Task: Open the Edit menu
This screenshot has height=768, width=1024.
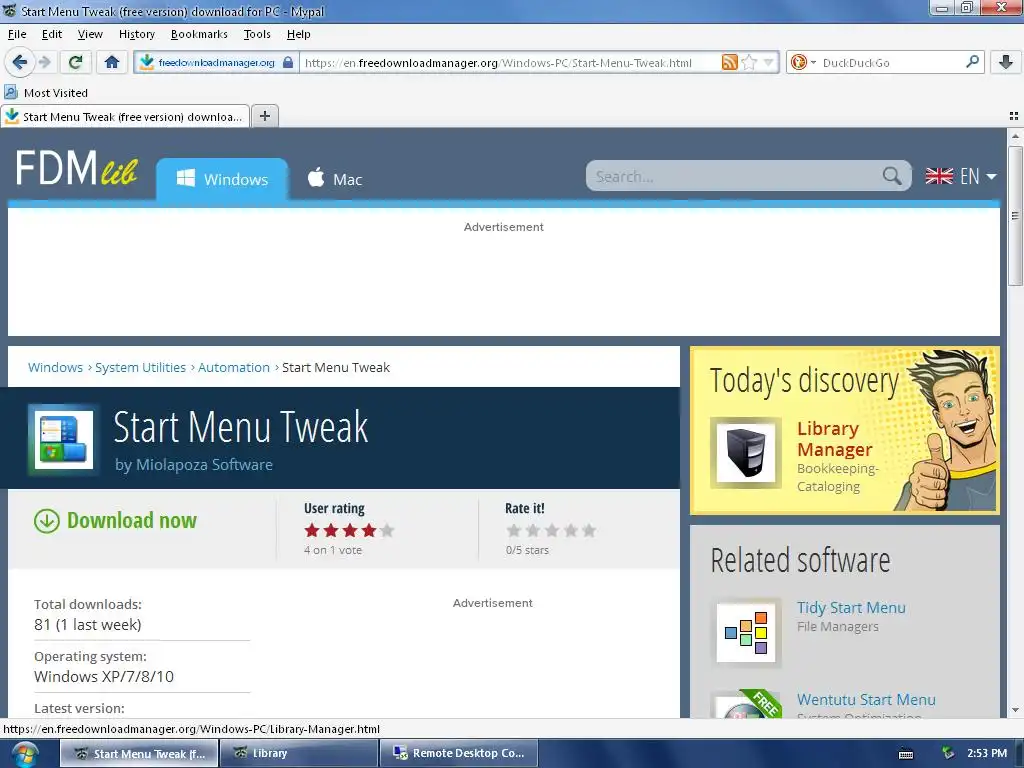Action: pos(52,34)
